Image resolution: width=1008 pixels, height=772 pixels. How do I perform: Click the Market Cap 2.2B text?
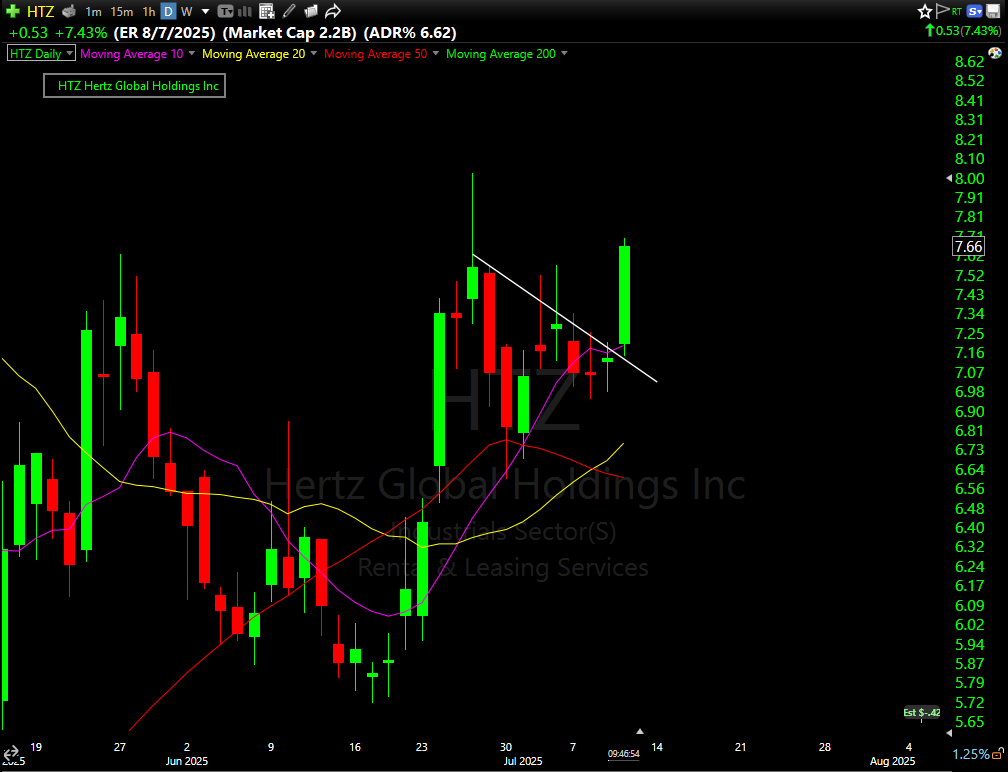click(289, 33)
